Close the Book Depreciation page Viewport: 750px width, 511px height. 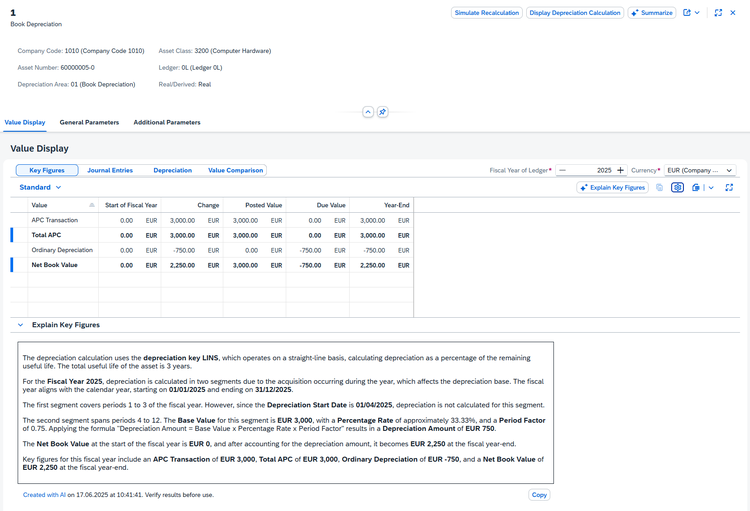733,13
